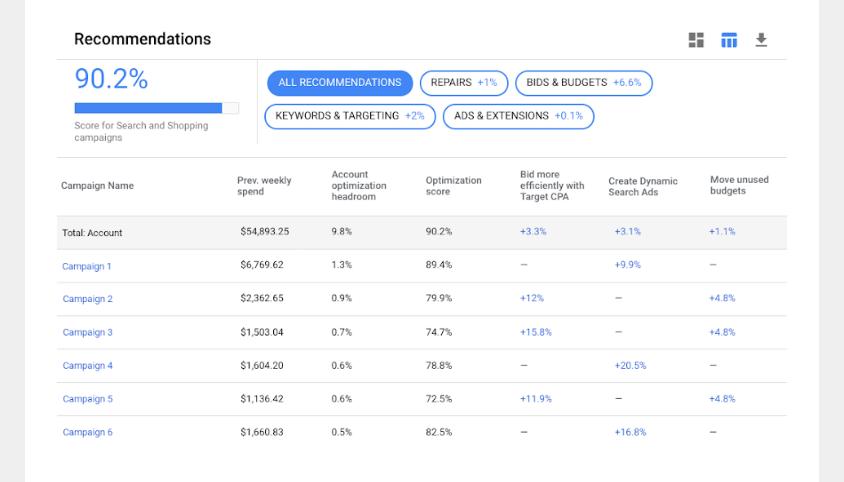This screenshot has width=844, height=482.
Task: Show Ads & Extensions recommendations
Action: tap(518, 116)
